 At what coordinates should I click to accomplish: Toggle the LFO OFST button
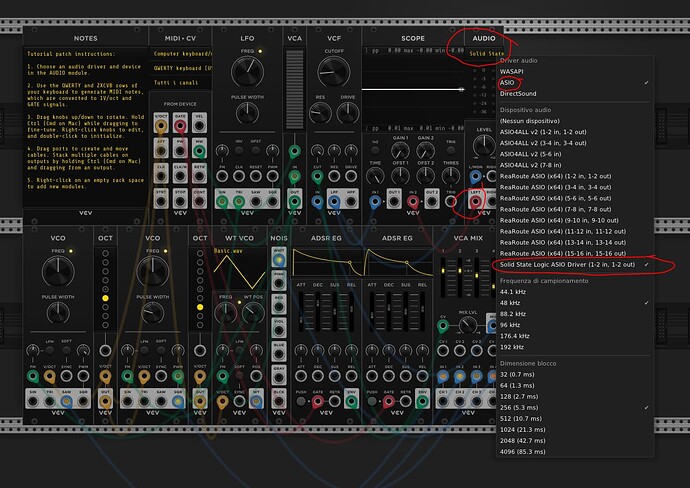256,150
